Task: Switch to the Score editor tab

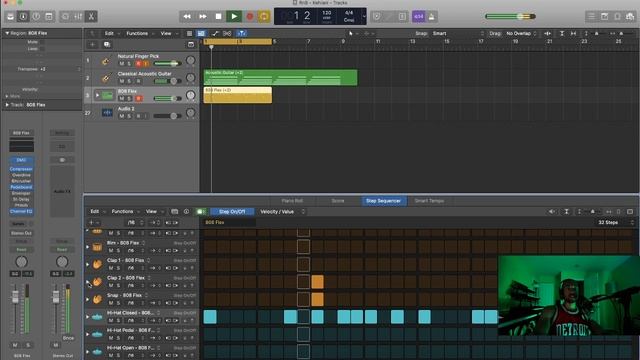Action: point(338,201)
